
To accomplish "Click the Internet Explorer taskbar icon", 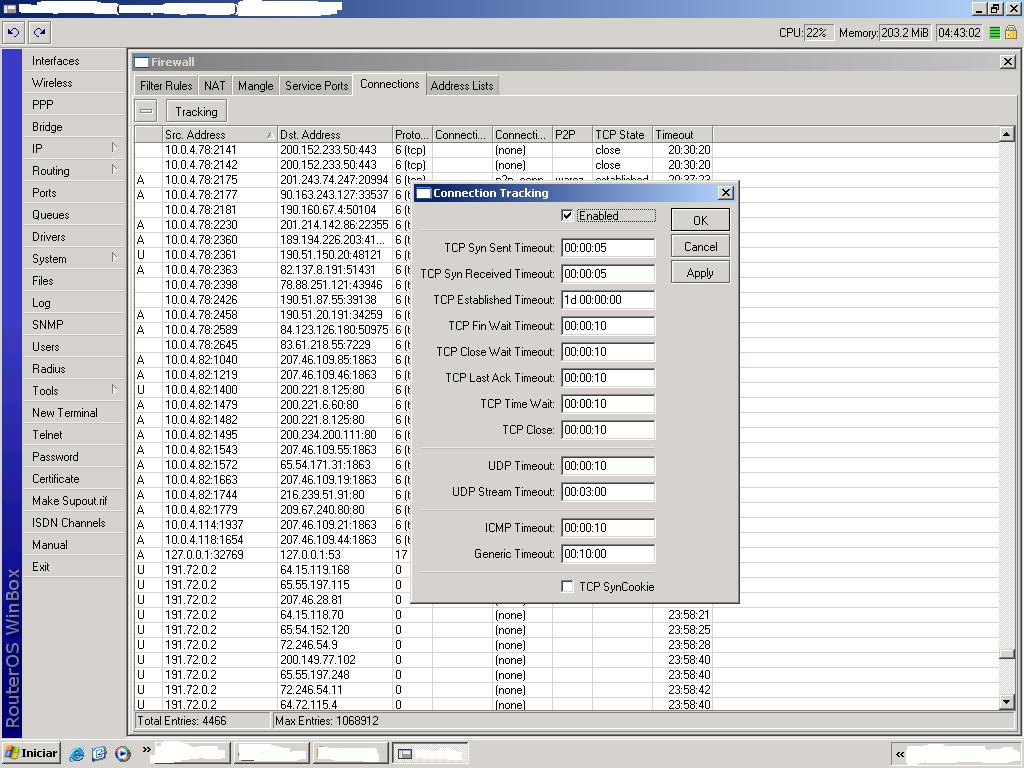I will 76,754.
